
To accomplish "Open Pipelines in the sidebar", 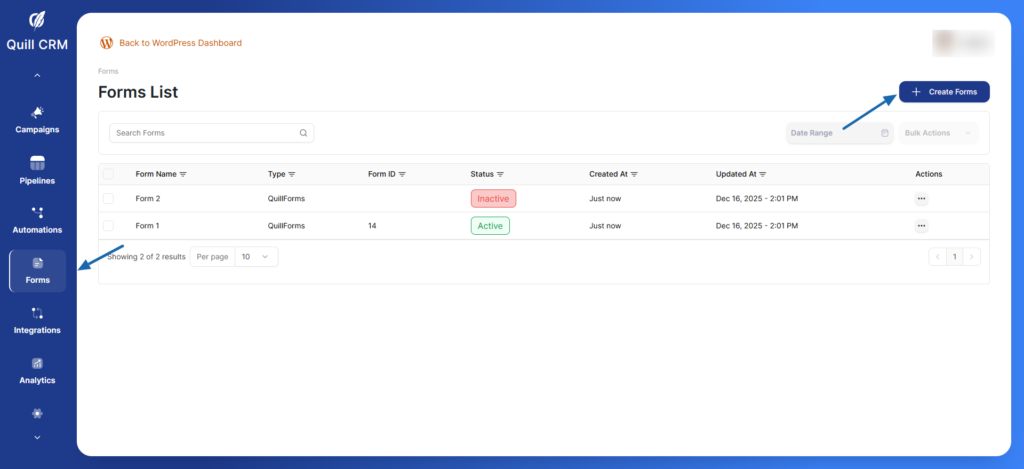I will click(37, 170).
